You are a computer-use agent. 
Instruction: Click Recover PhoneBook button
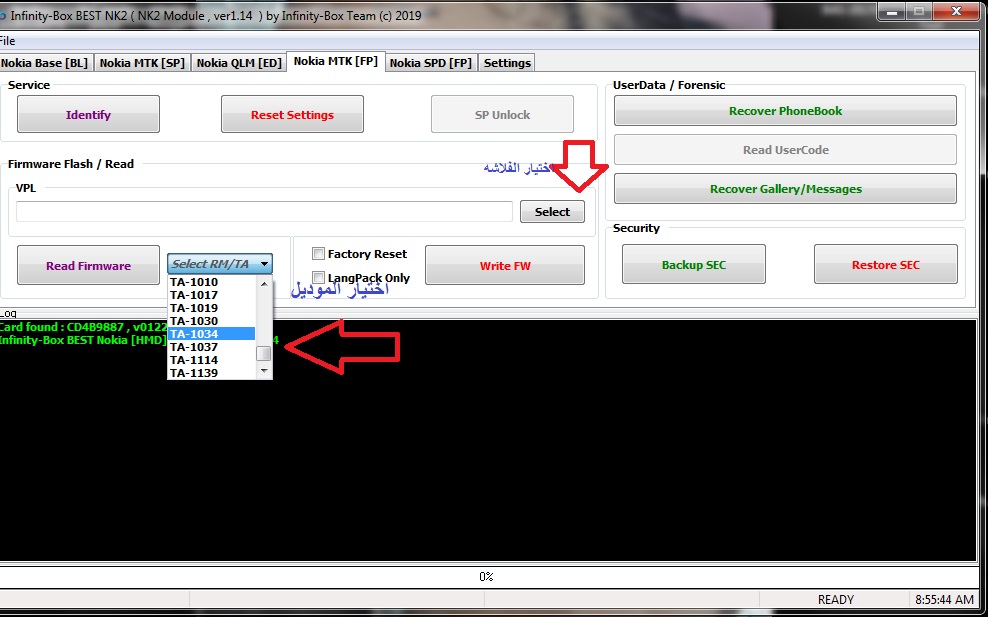pos(785,111)
